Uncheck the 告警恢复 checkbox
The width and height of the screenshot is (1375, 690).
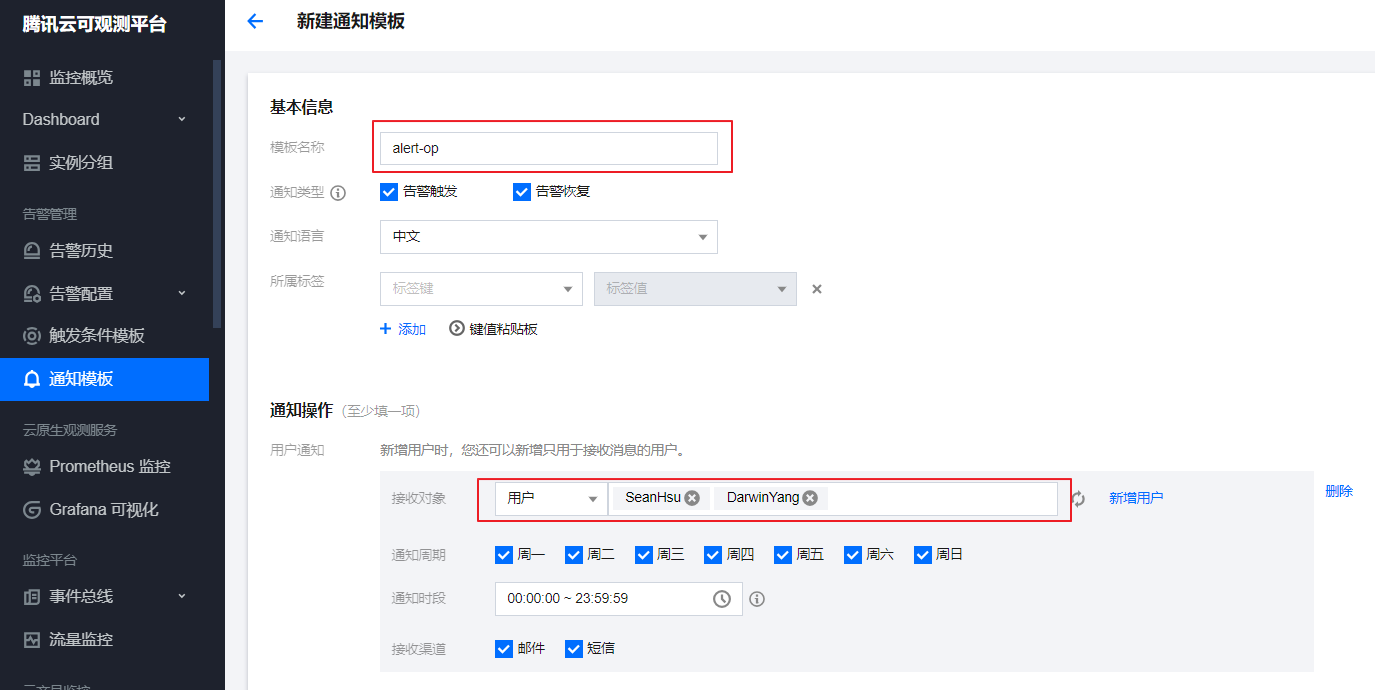click(521, 192)
